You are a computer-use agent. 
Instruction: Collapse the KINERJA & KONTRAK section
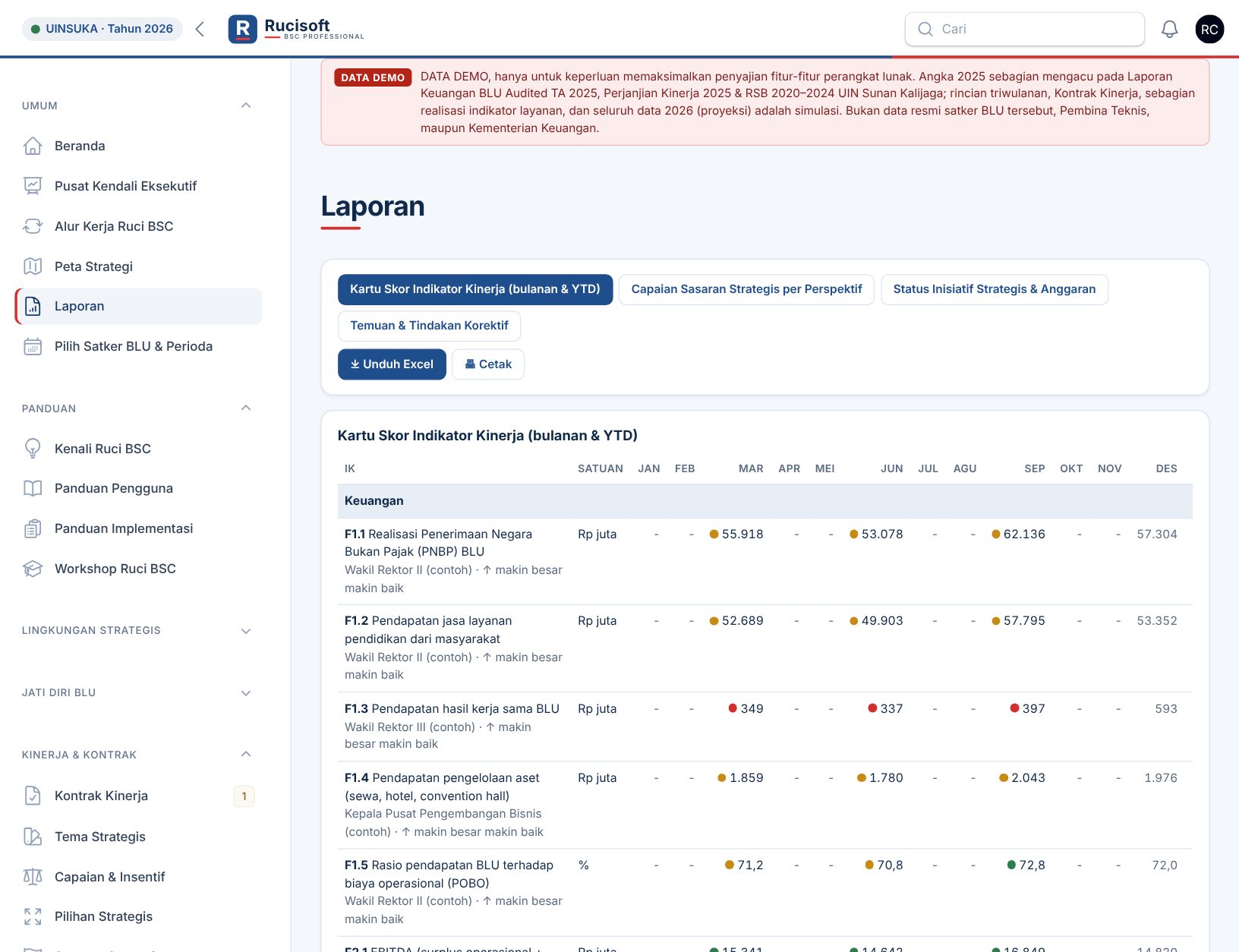(x=246, y=755)
